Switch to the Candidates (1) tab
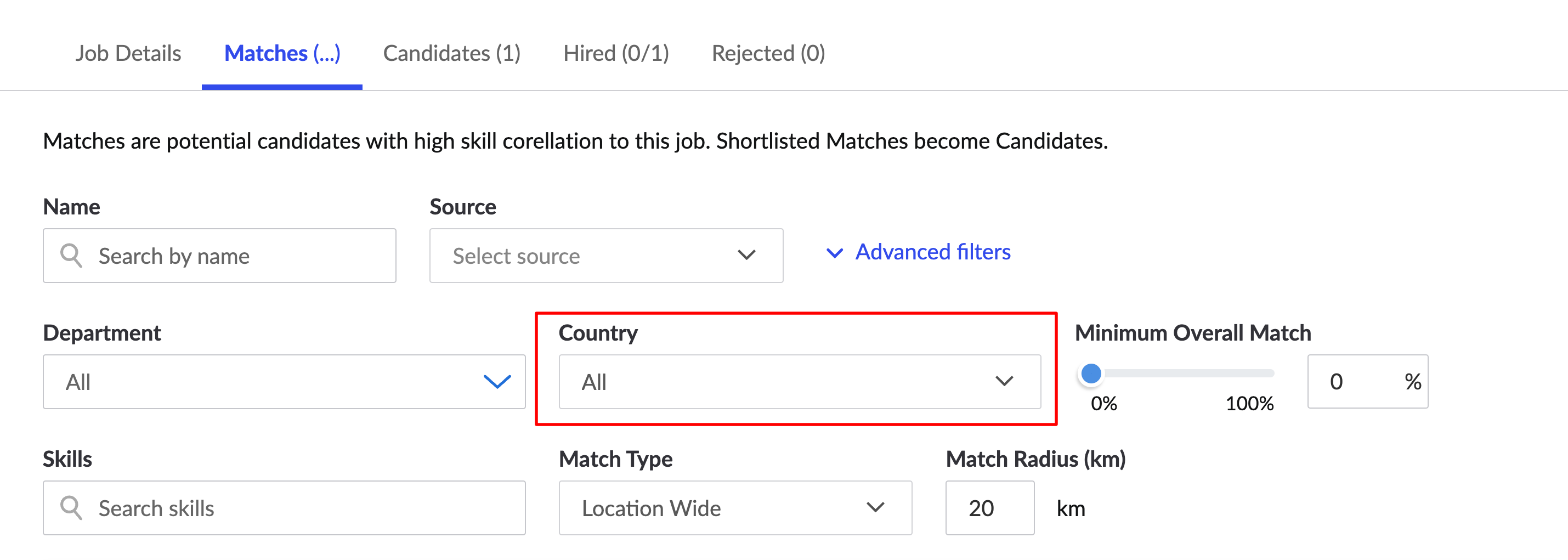 (x=452, y=54)
